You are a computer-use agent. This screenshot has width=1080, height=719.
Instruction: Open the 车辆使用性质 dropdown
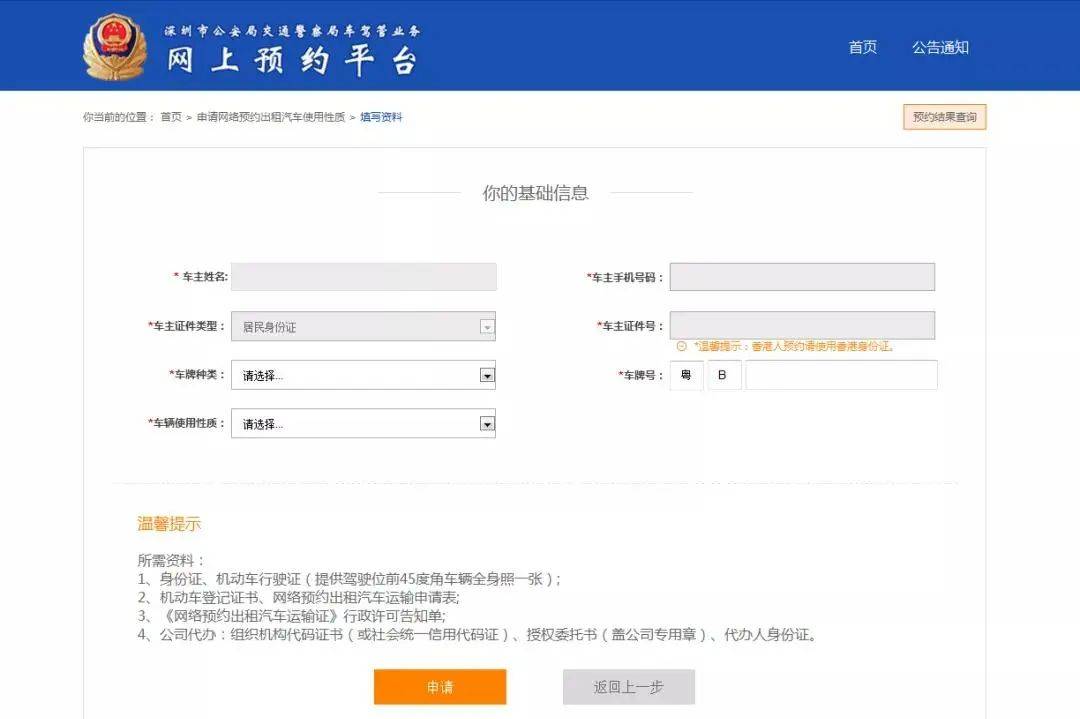pos(364,424)
